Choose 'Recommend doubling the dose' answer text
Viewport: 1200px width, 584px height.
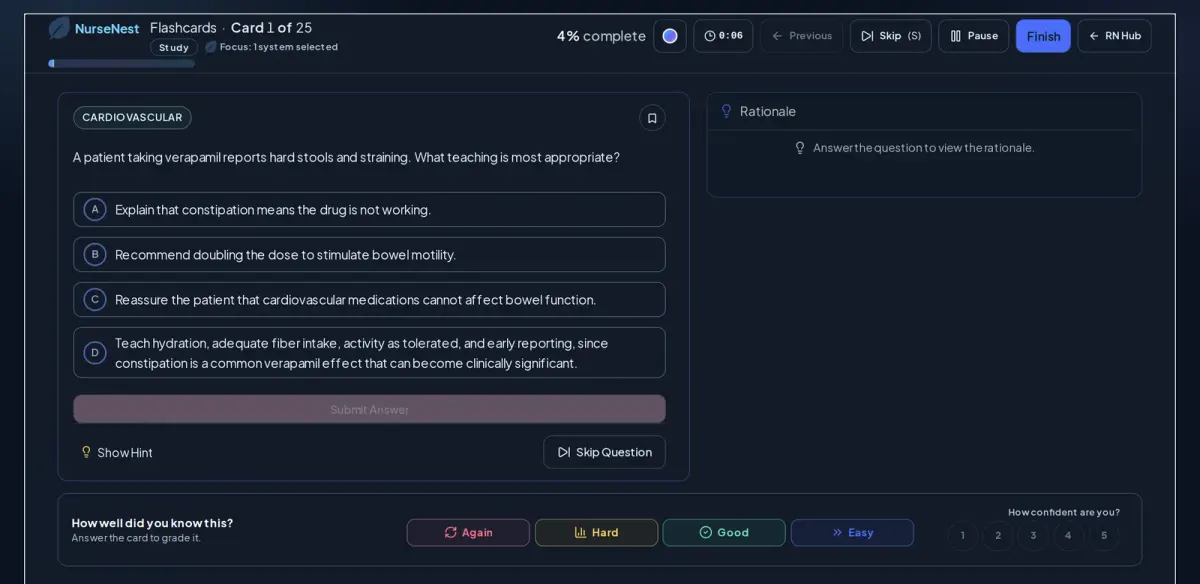(285, 255)
